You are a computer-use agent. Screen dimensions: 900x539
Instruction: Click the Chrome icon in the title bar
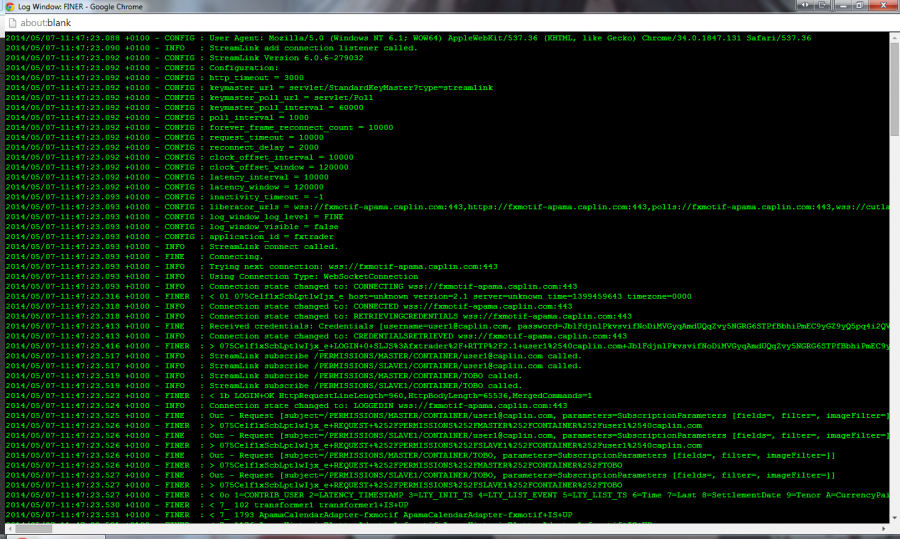(10, 7)
